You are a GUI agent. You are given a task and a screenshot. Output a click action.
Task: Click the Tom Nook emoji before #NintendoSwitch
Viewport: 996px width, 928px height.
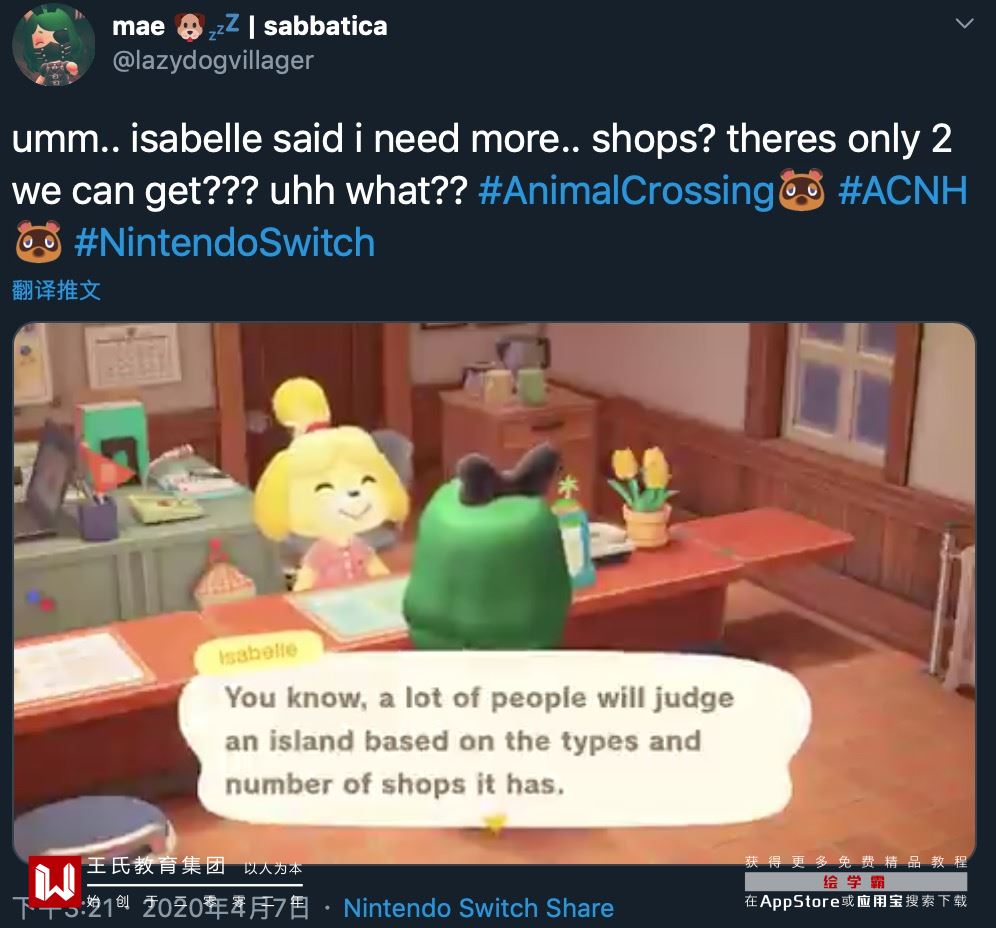click(x=39, y=242)
